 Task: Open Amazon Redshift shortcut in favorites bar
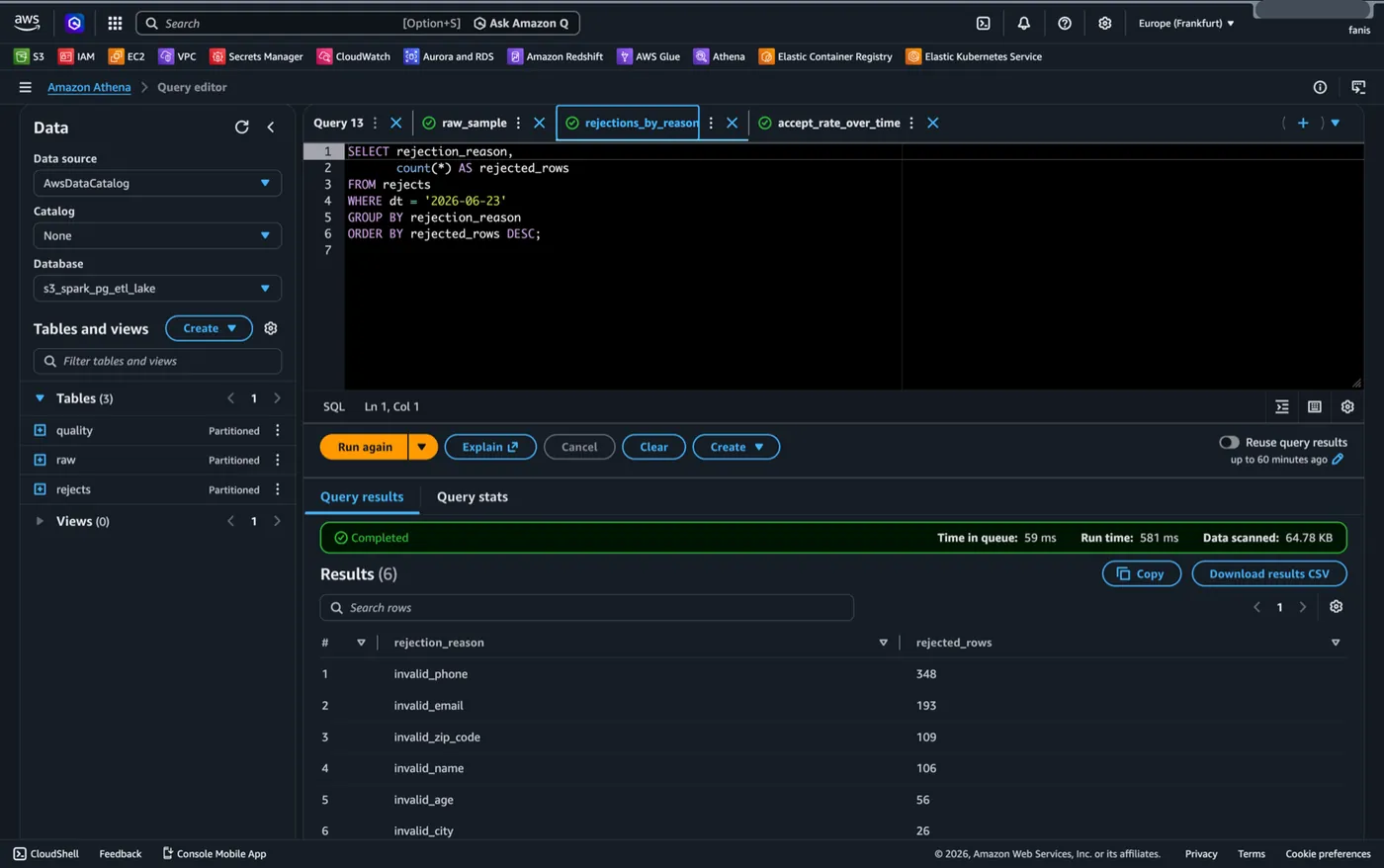point(555,56)
